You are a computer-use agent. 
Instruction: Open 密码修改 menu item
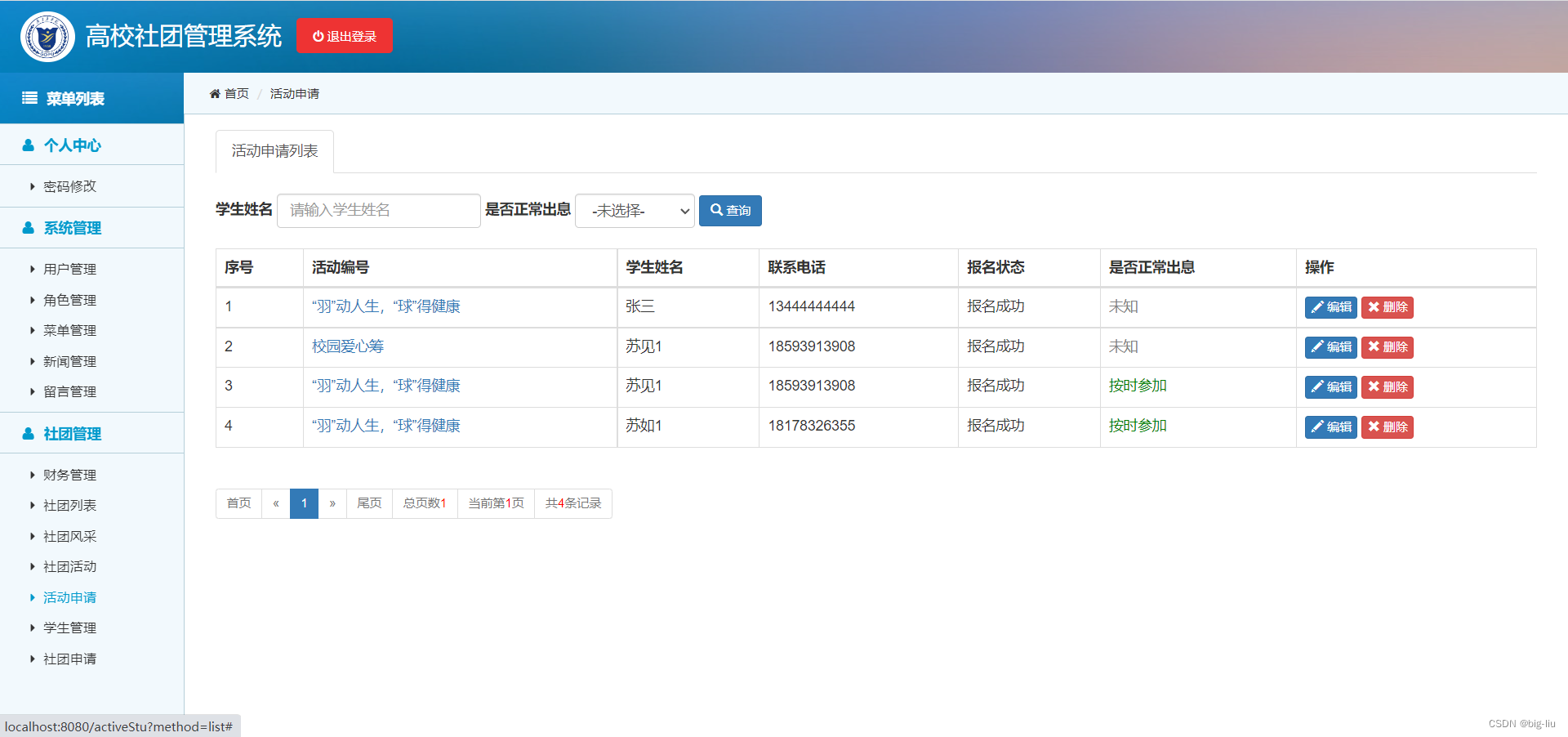pyautogui.click(x=69, y=186)
